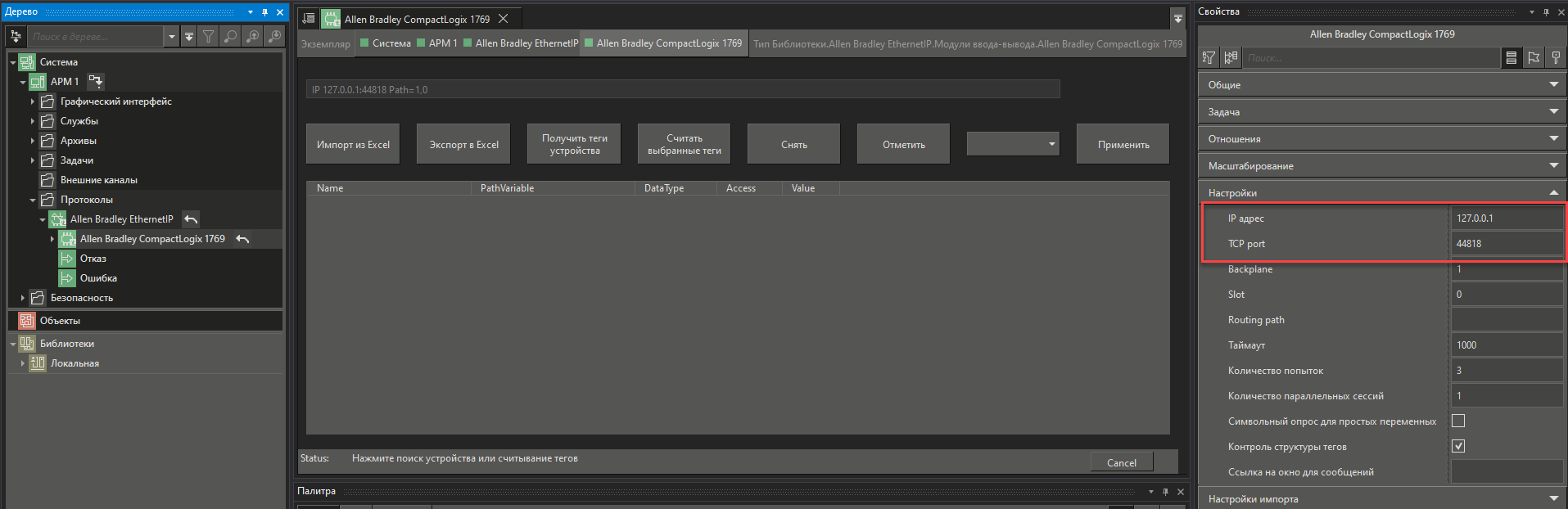Screen dimensions: 1568x509
Task: Collapse the Система tree node
Action: click(13, 62)
